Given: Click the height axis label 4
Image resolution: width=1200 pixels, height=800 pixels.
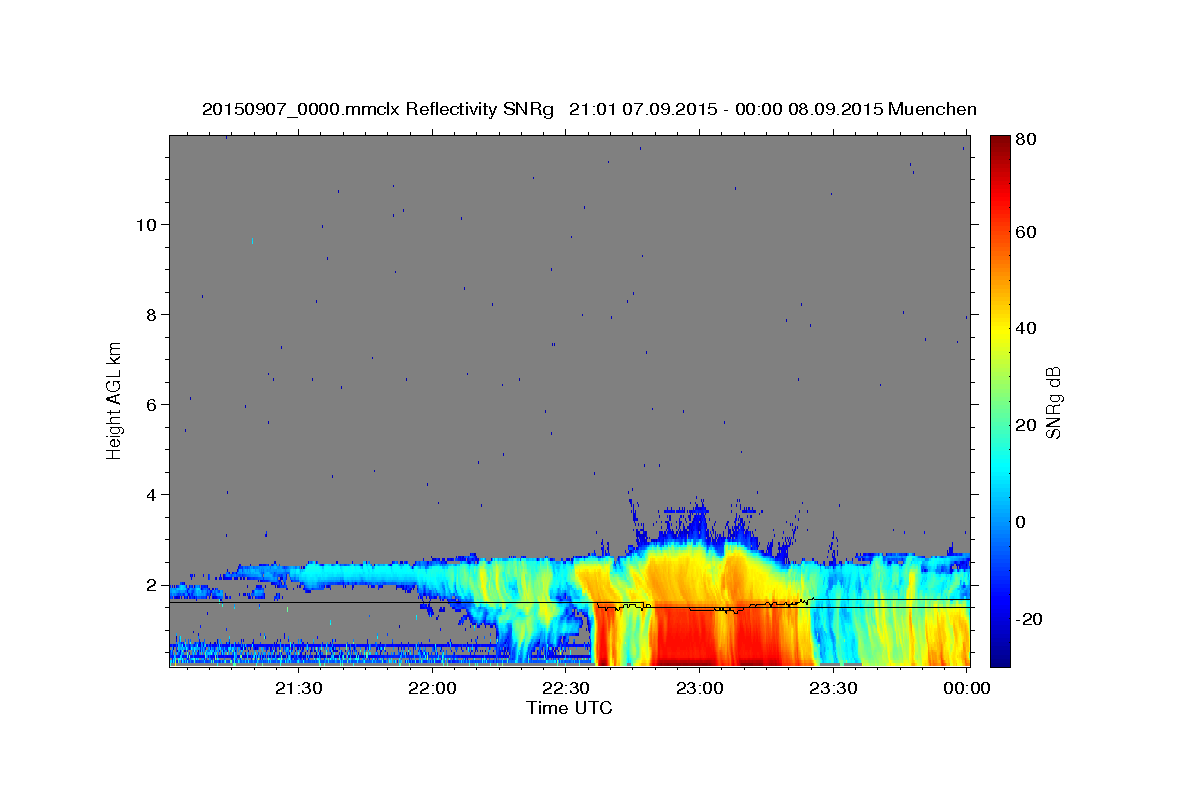Looking at the screenshot, I should pos(153,494).
